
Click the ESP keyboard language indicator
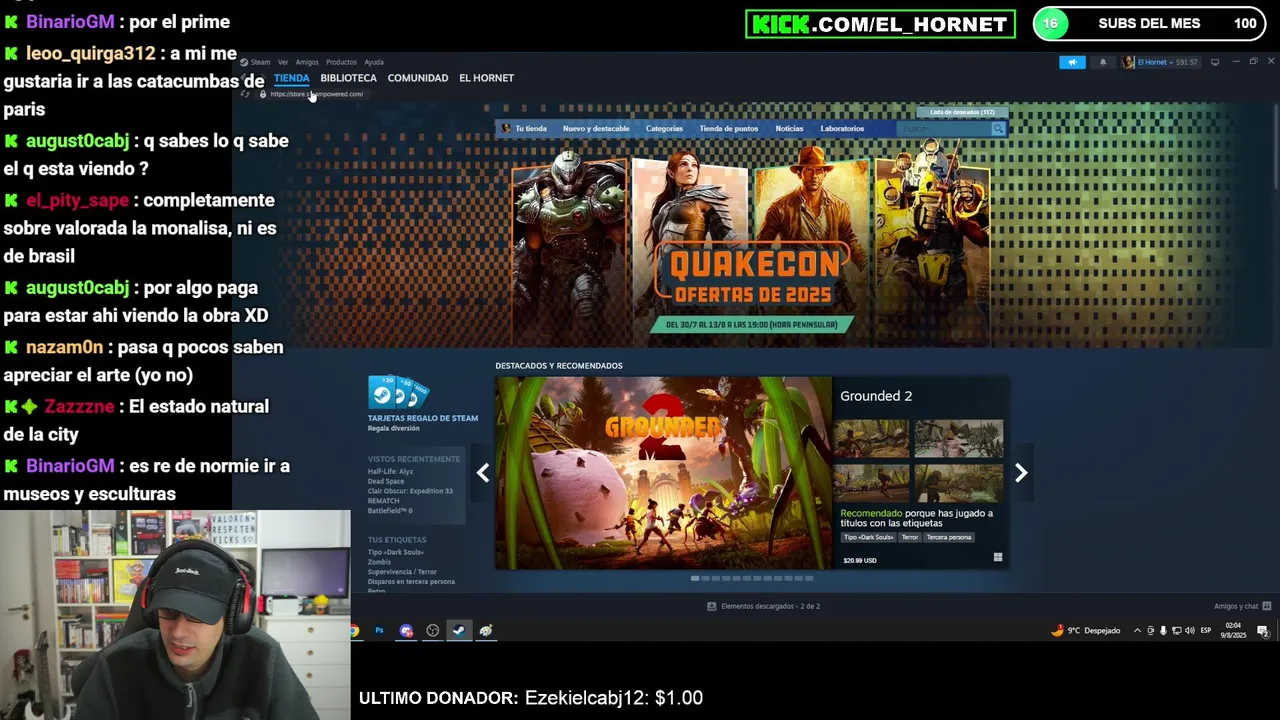coord(1206,631)
